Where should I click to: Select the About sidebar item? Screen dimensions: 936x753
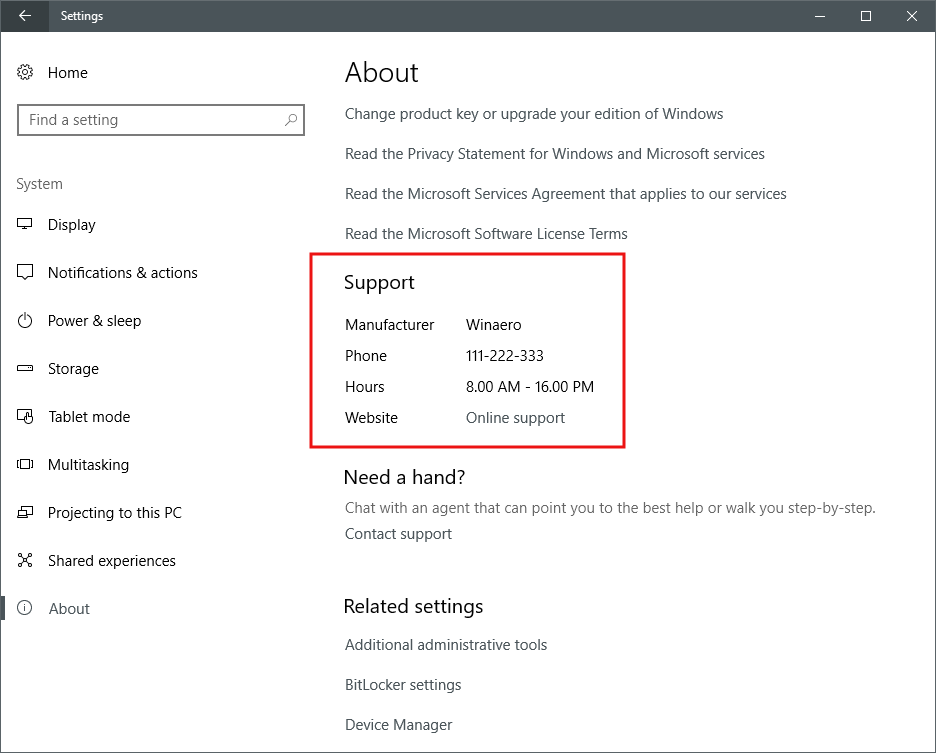point(69,609)
